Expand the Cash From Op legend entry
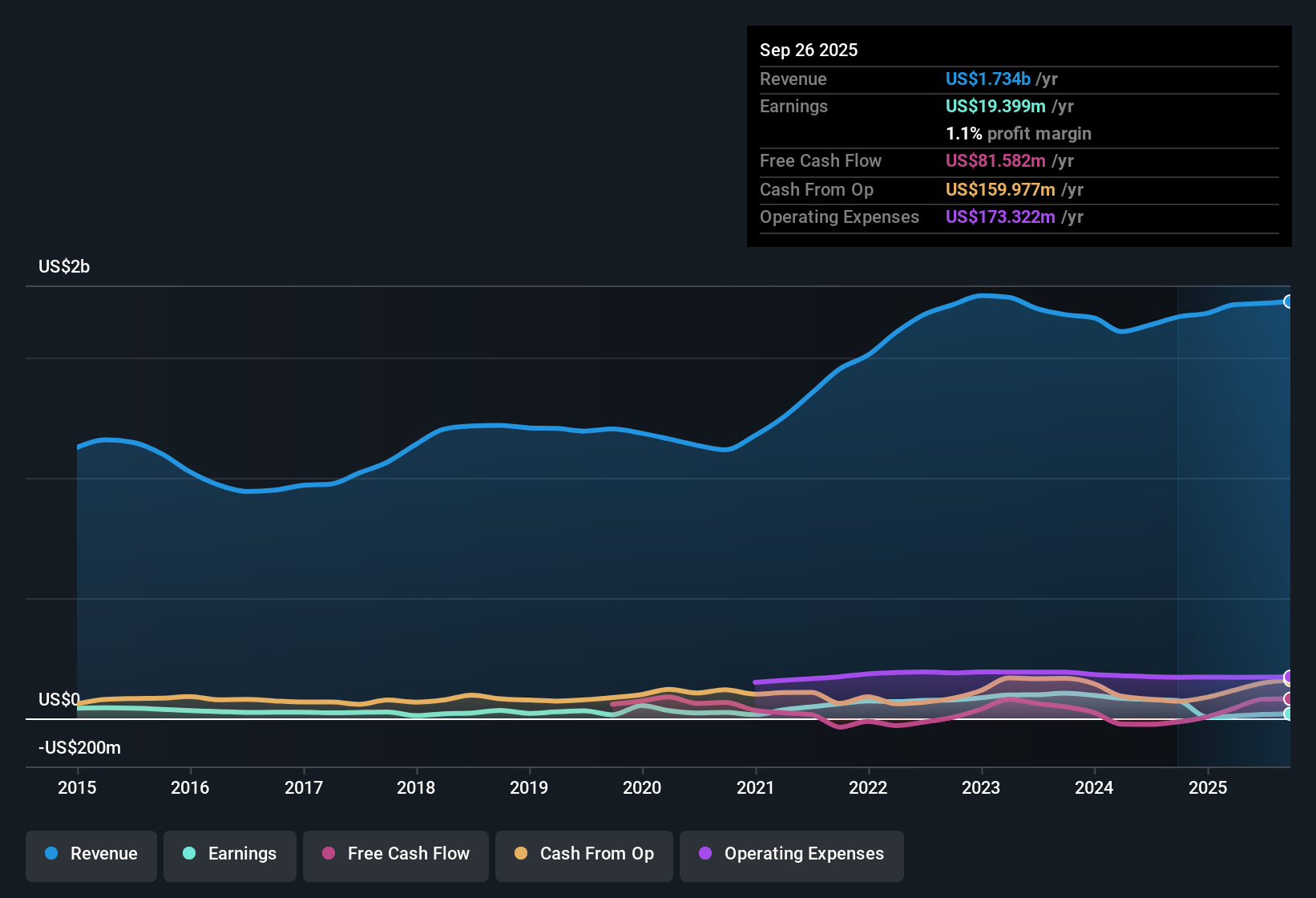This screenshot has height=898, width=1316. pos(583,855)
